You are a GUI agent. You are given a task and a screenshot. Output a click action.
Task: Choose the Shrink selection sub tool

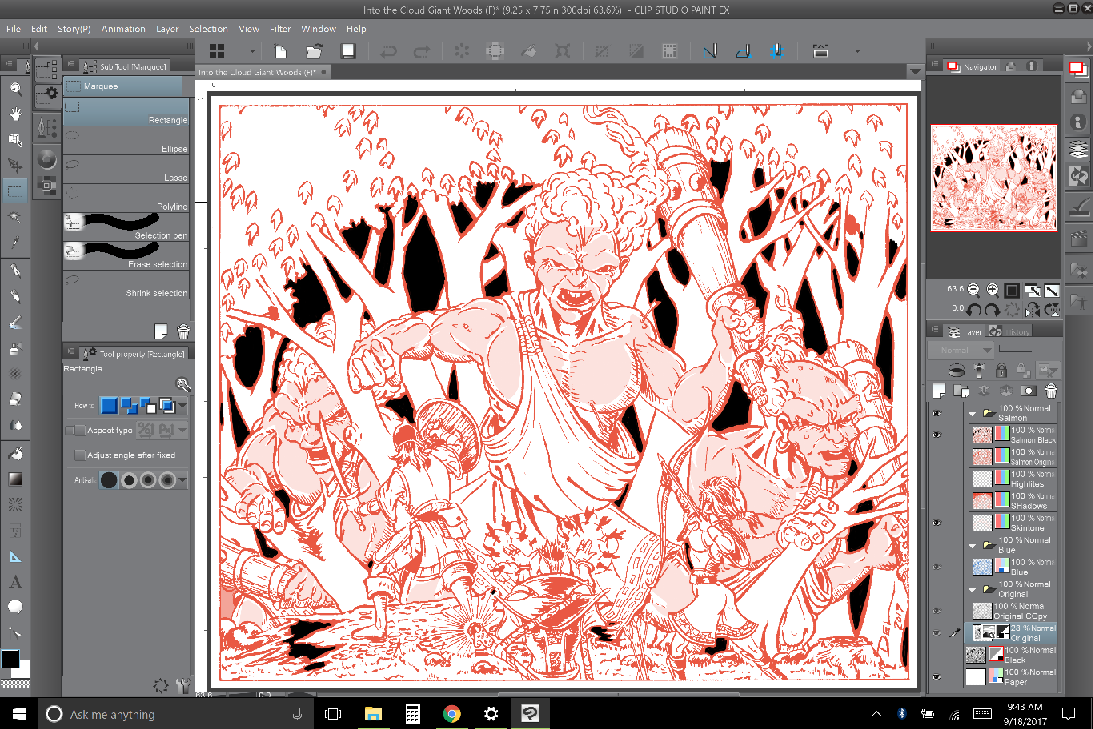(x=126, y=285)
